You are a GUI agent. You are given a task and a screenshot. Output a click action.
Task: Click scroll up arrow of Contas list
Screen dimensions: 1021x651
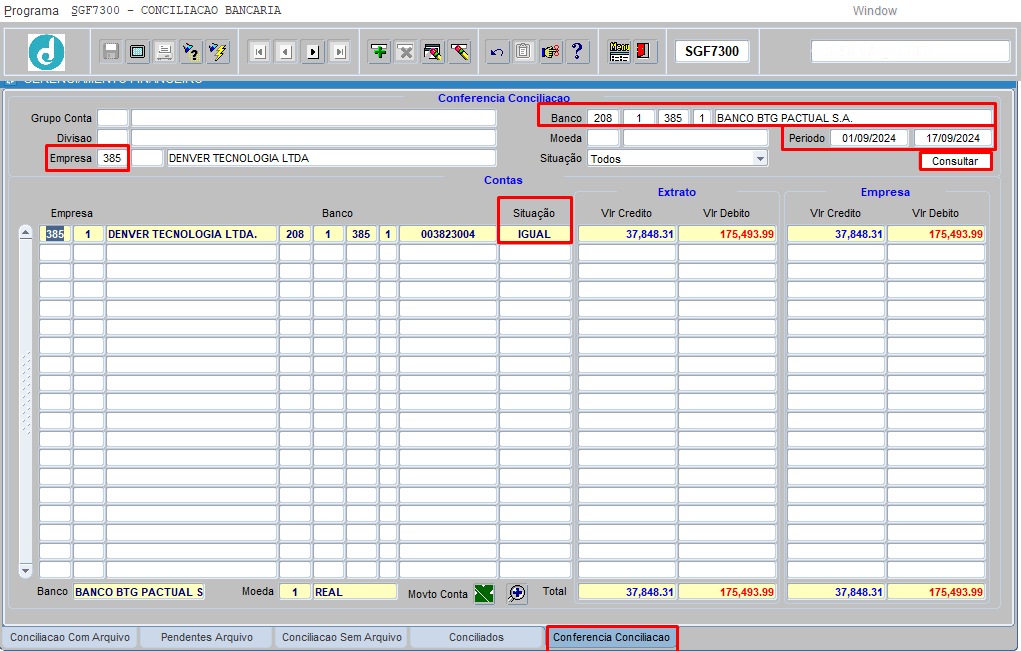(25, 232)
